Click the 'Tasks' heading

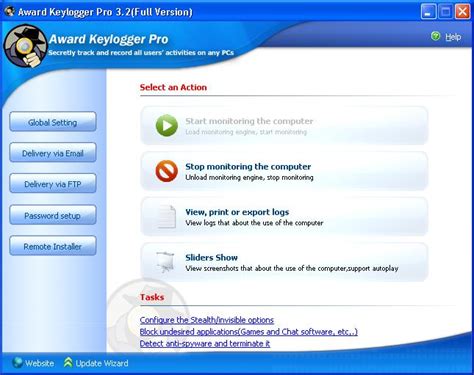152,297
